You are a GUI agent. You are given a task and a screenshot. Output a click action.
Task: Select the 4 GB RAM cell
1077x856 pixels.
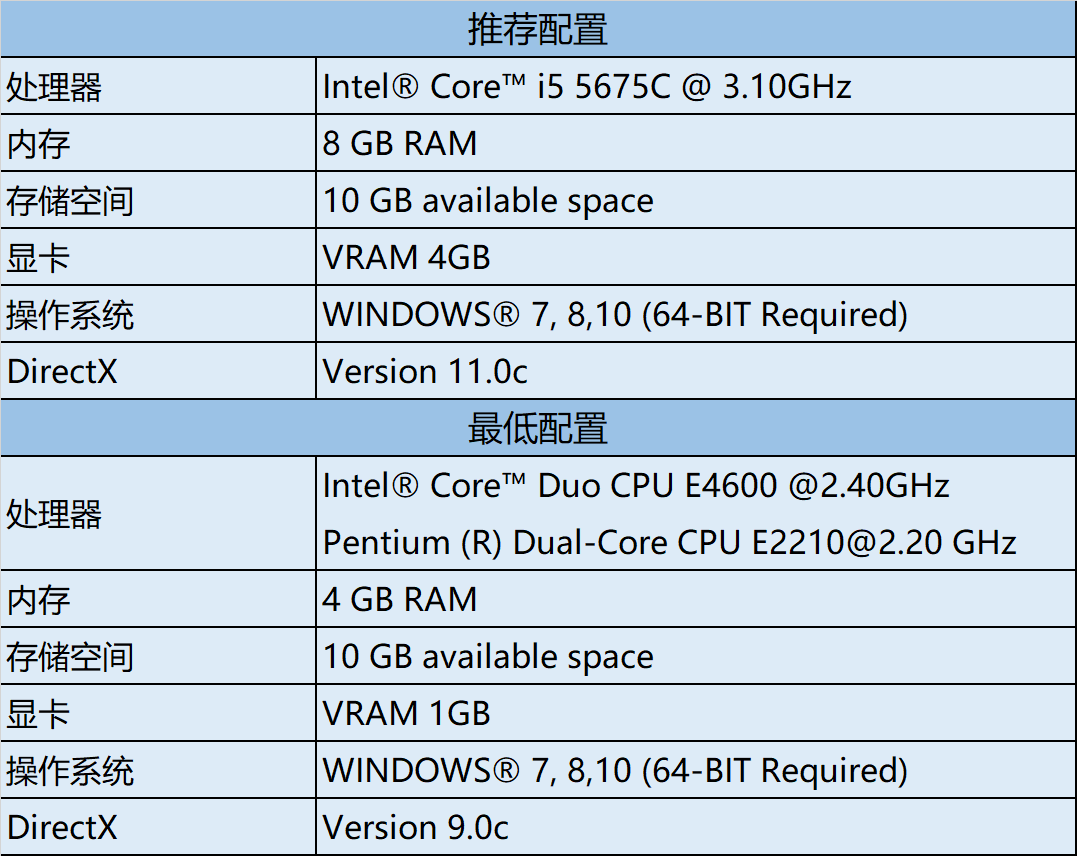click(400, 599)
